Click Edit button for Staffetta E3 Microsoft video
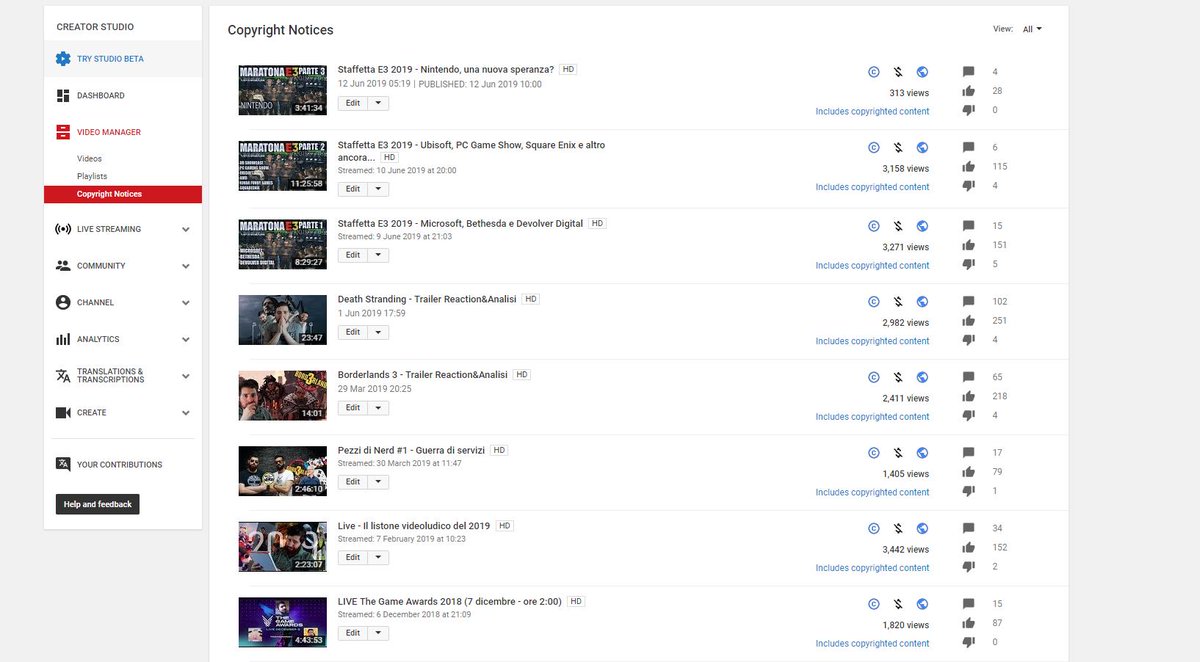The width and height of the screenshot is (1200, 662). tap(353, 255)
